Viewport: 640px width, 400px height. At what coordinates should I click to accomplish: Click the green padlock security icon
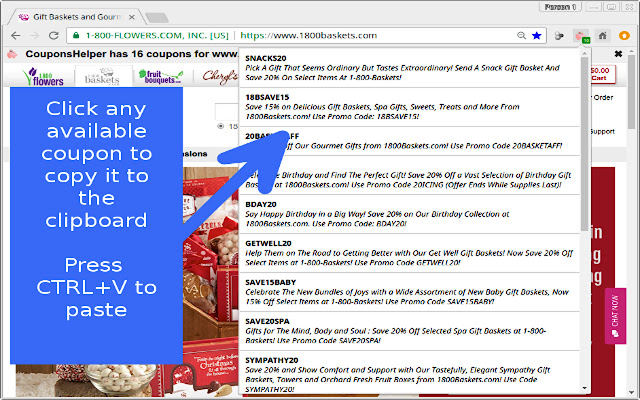click(x=76, y=36)
